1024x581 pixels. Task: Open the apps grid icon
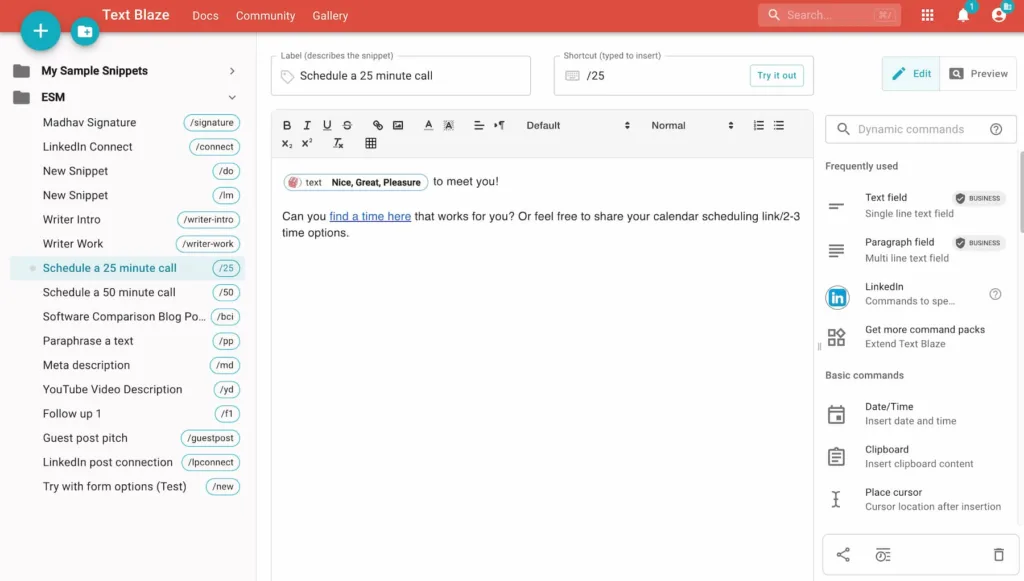pyautogui.click(x=927, y=15)
